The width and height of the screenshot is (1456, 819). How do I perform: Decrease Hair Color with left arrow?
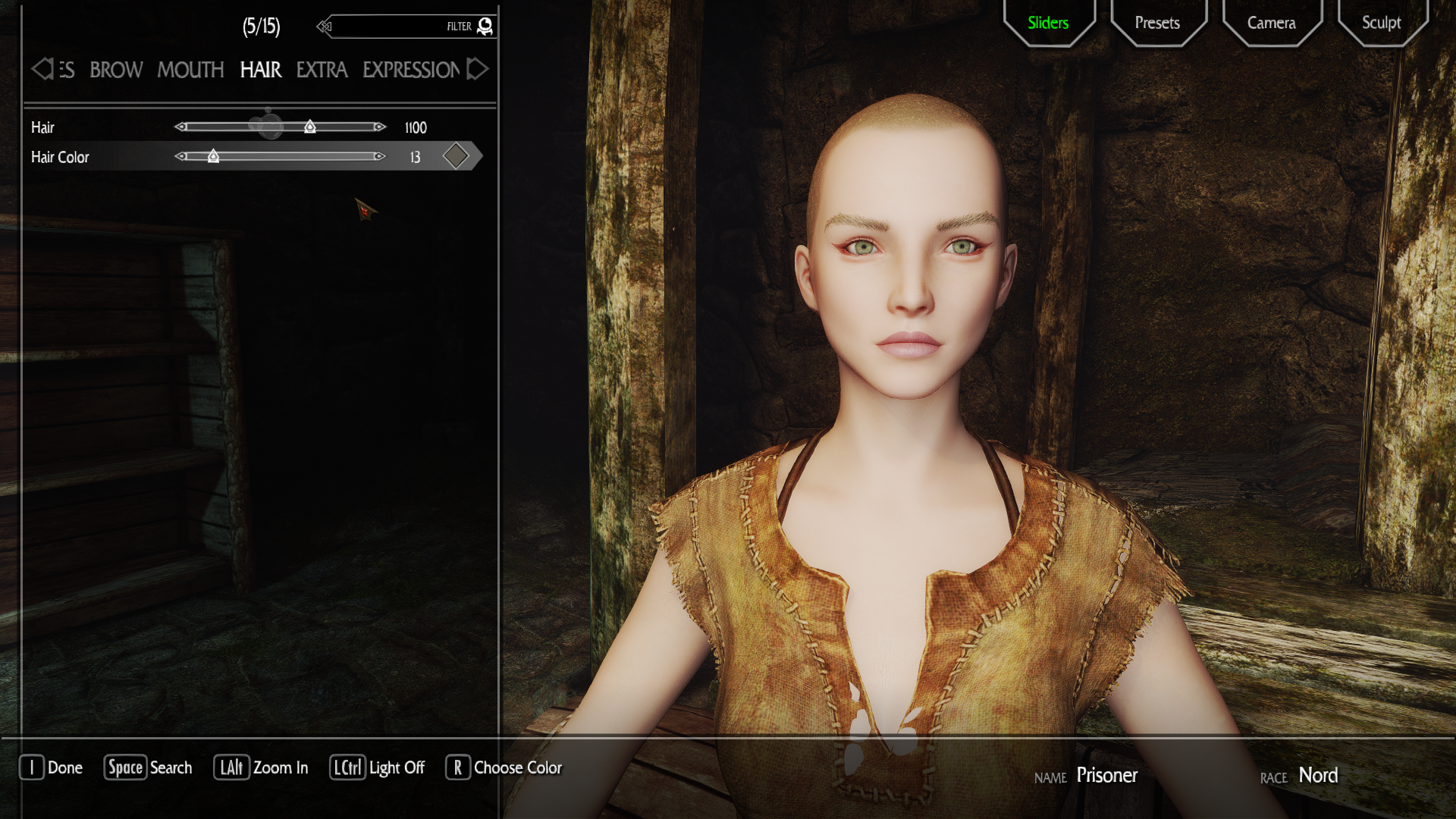tap(180, 156)
